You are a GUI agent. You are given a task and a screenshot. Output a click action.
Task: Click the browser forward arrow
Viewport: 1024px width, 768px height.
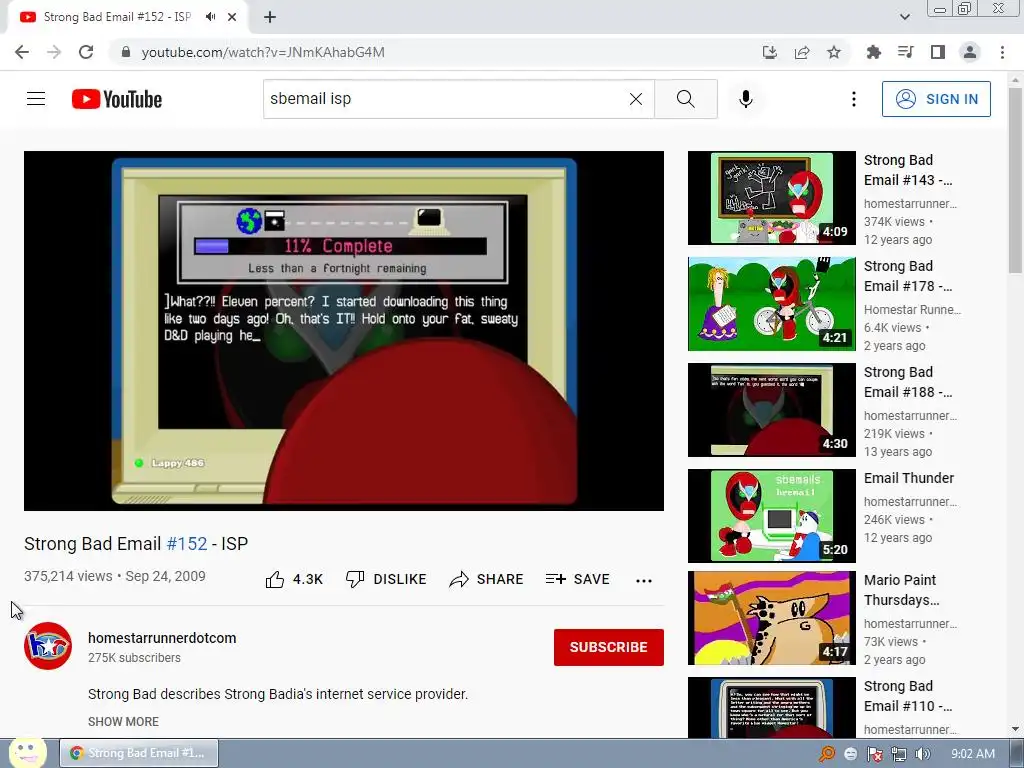click(54, 52)
